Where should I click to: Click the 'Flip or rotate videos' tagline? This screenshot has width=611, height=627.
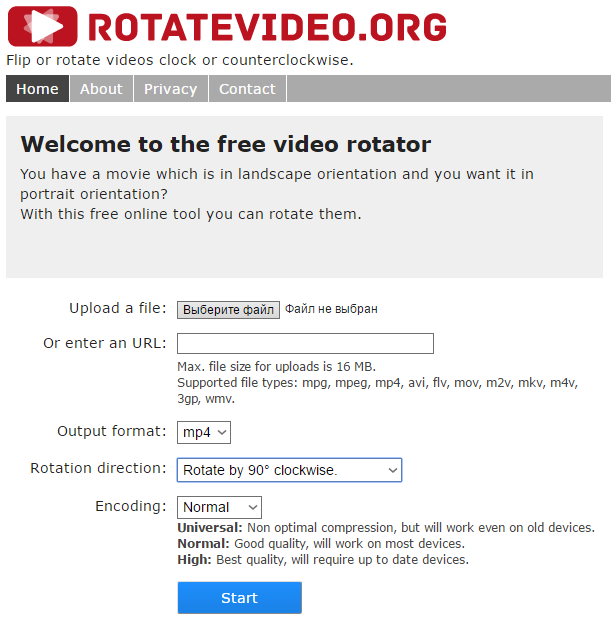(x=180, y=60)
